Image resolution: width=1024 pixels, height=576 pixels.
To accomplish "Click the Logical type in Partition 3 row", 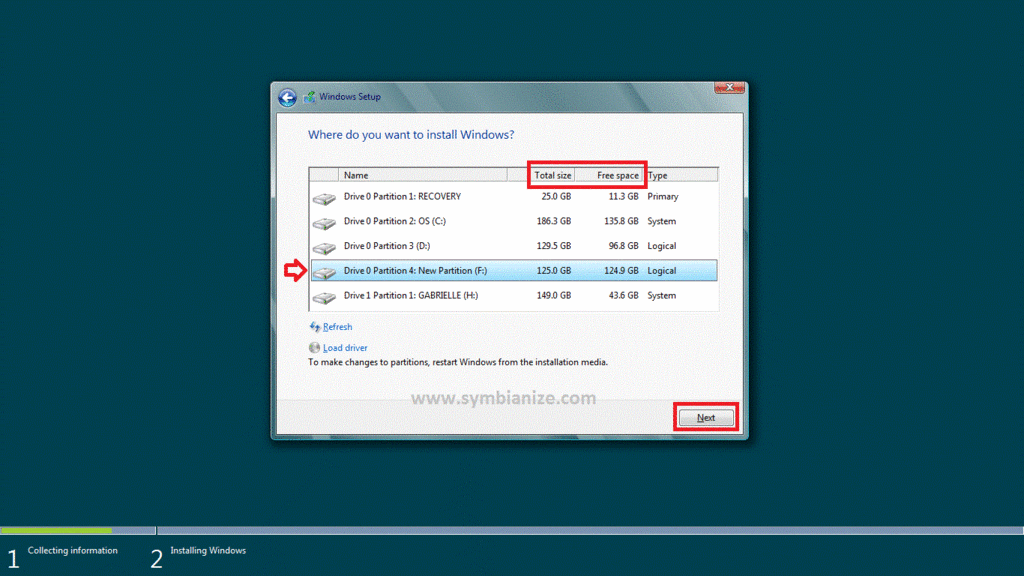I will (662, 246).
